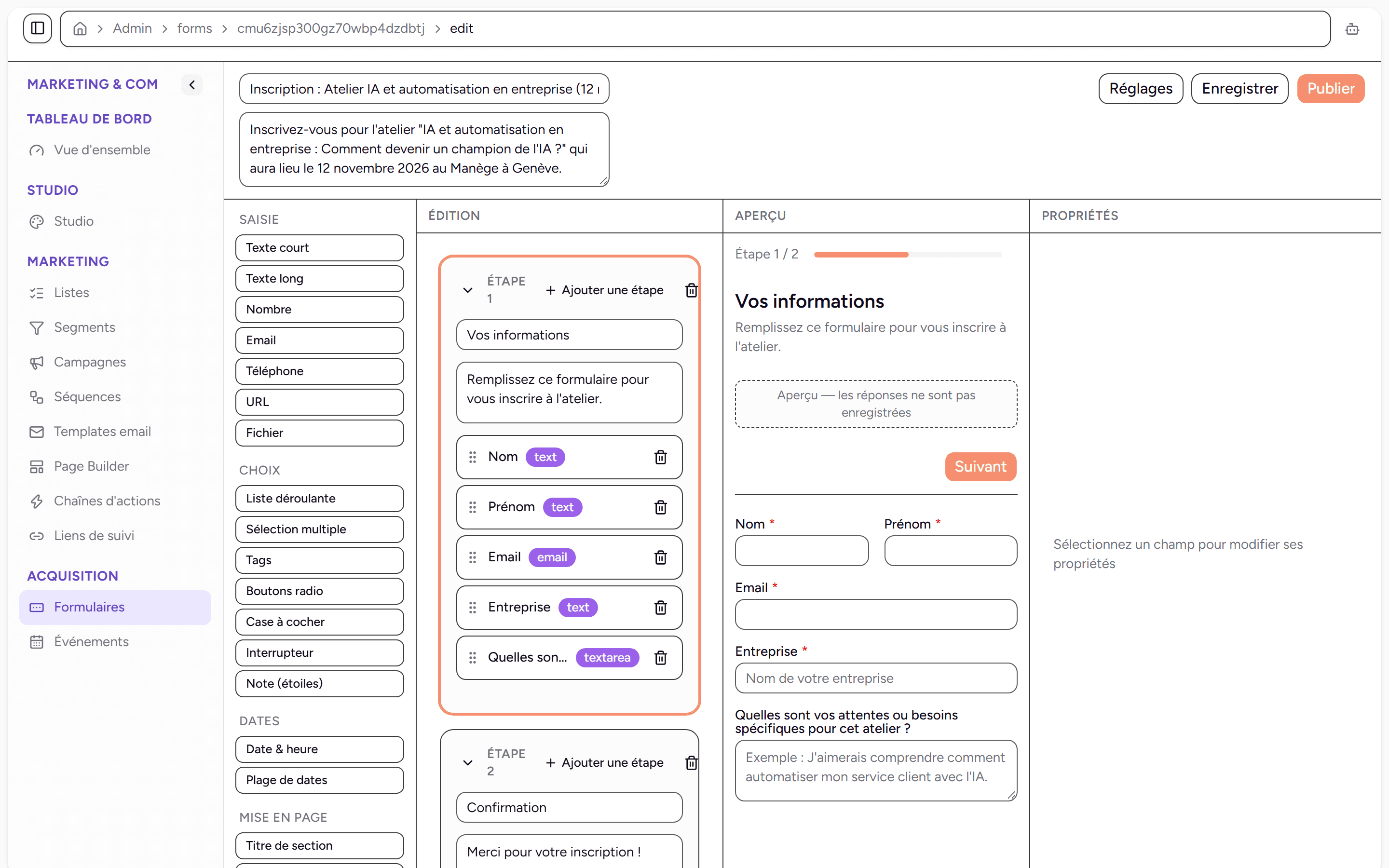
Task: Click Suivant in preview
Action: click(x=980, y=467)
